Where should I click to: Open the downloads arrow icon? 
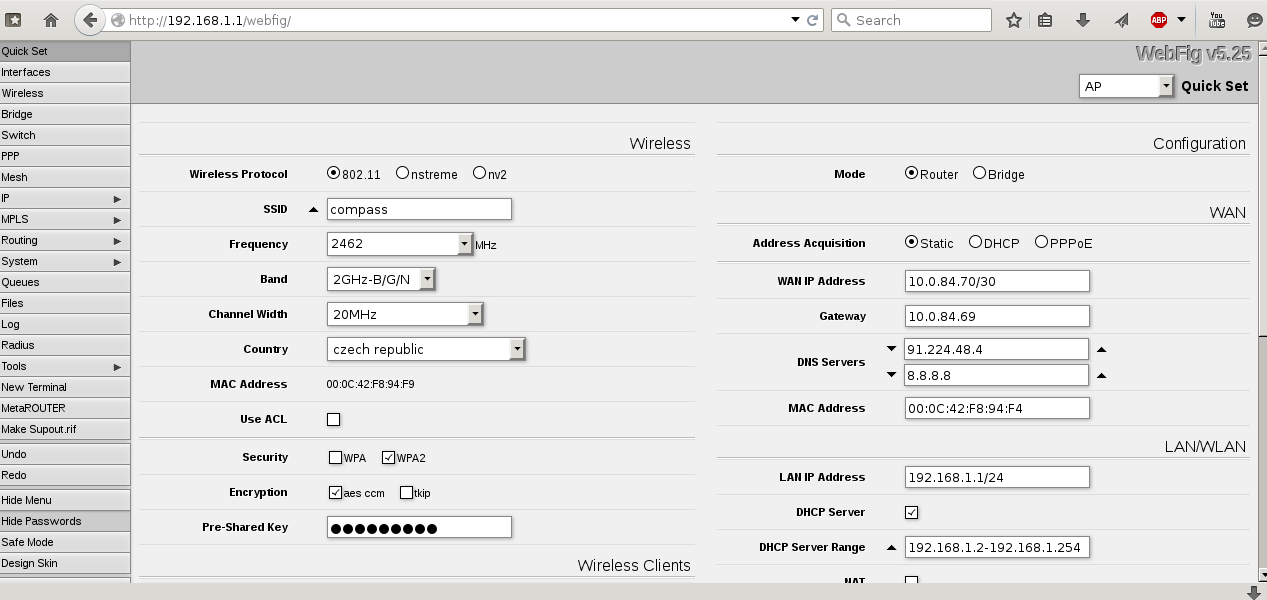[1082, 20]
